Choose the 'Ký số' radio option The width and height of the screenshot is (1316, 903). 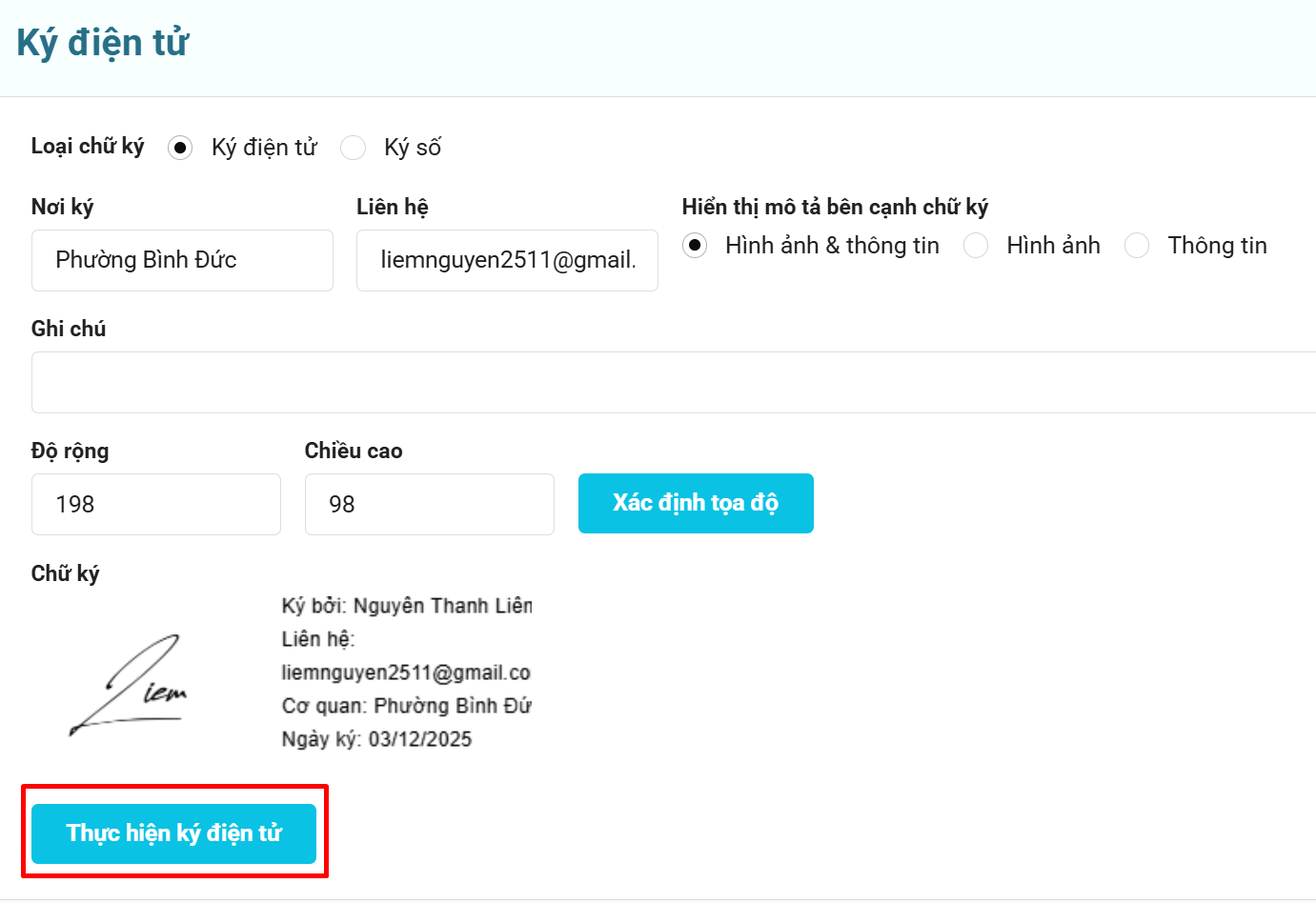tap(354, 148)
